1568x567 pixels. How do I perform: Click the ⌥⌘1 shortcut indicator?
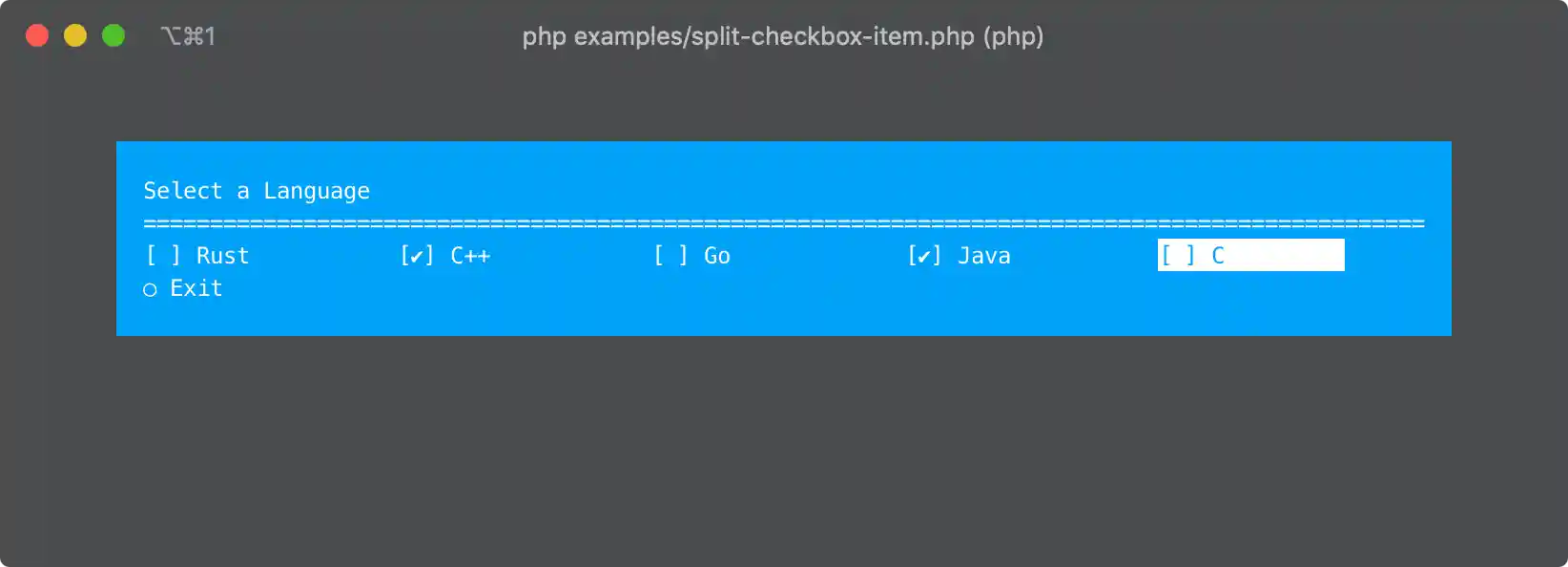click(190, 35)
